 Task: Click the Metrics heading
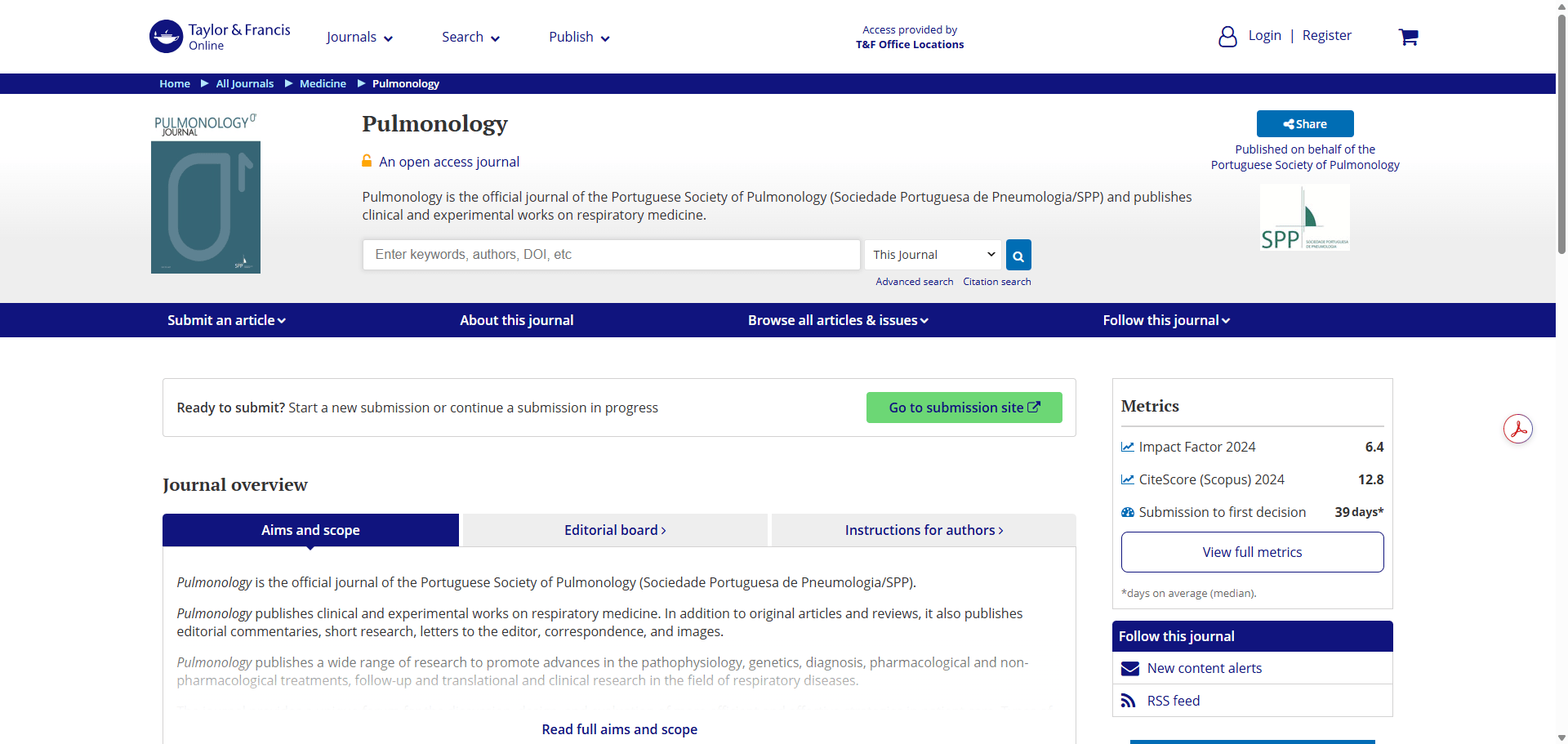tap(1150, 406)
